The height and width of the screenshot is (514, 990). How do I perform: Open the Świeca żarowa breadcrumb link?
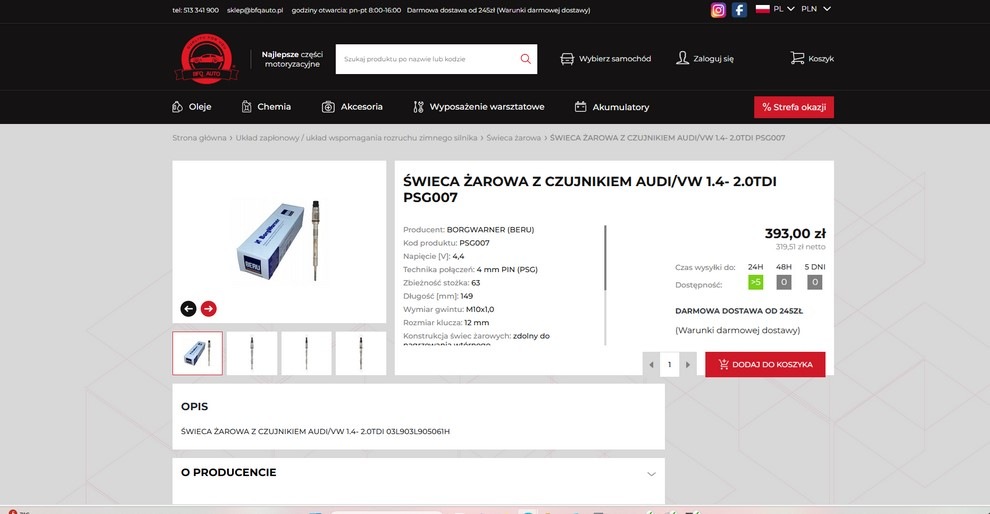(x=513, y=138)
